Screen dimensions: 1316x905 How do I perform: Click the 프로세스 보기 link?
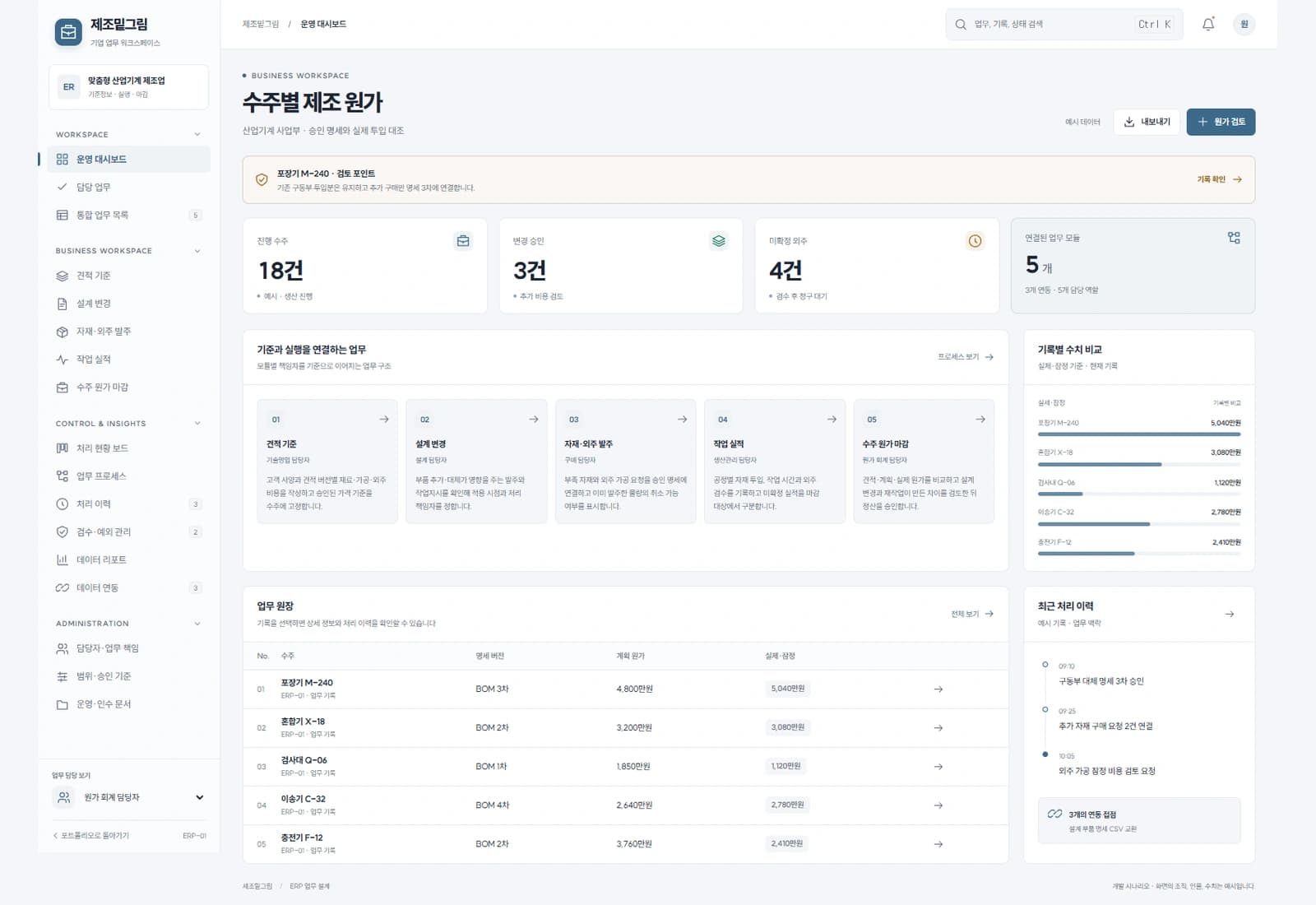966,357
